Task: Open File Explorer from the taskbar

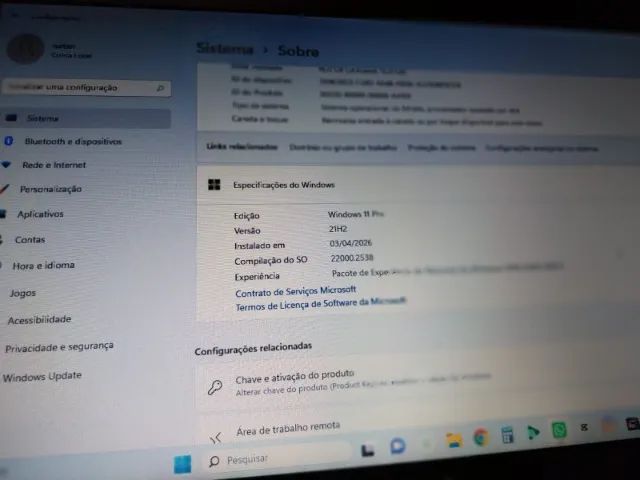Action: tap(454, 440)
